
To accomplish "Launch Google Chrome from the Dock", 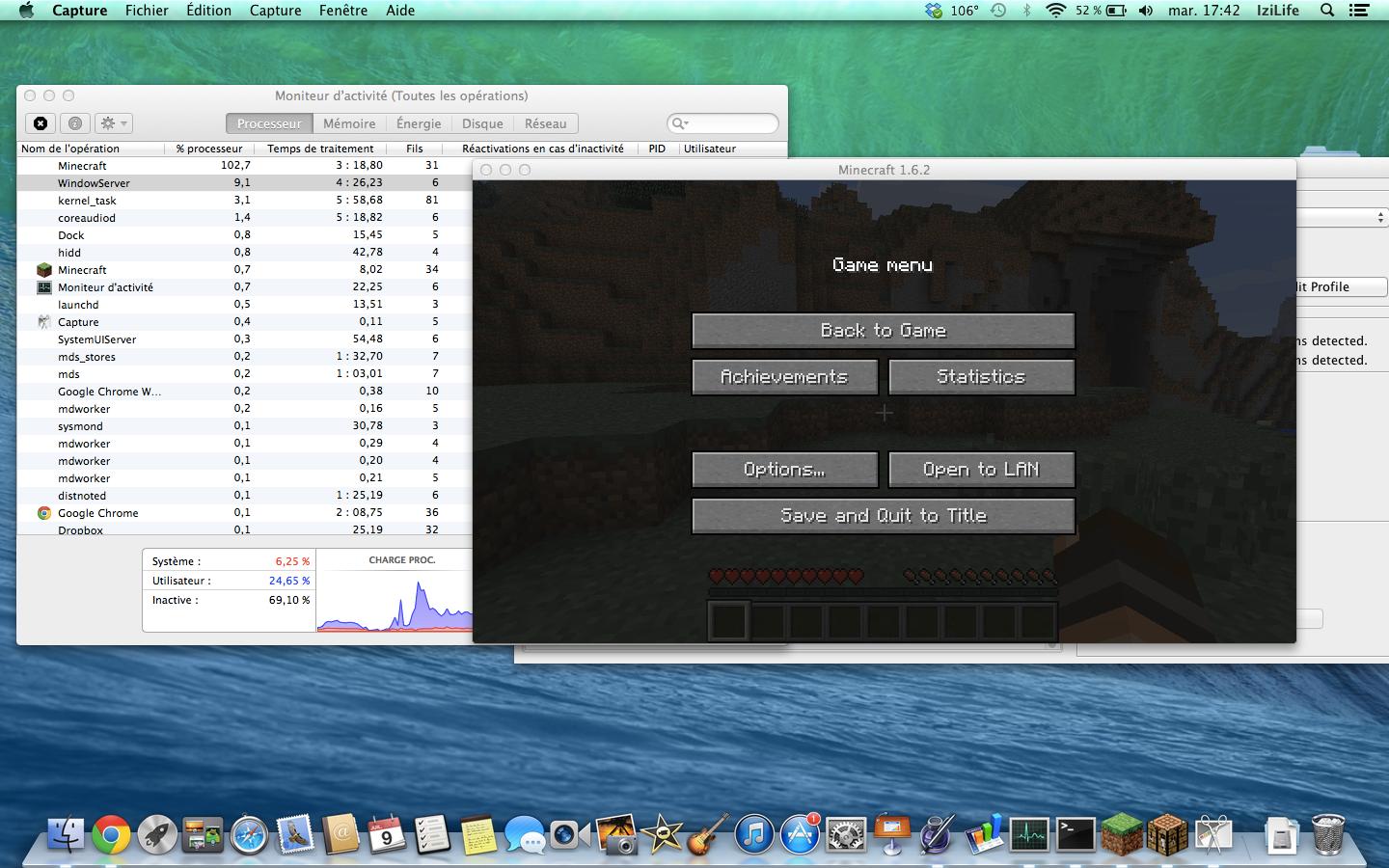I will (x=111, y=834).
